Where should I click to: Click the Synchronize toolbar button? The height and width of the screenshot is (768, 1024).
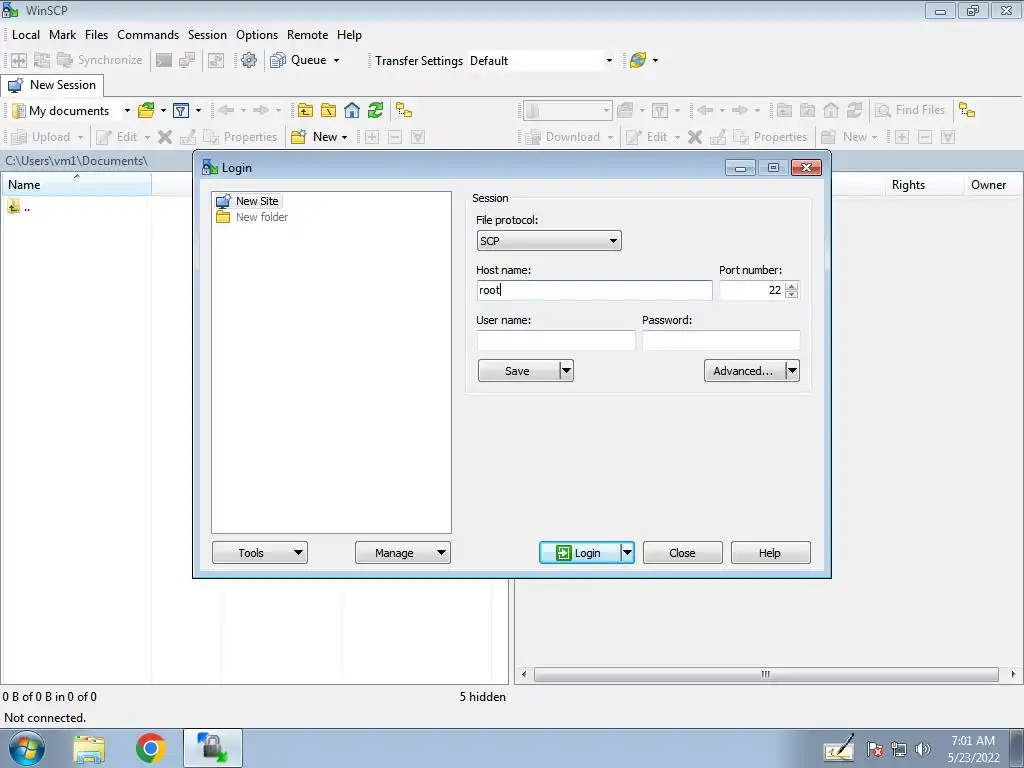tap(100, 60)
